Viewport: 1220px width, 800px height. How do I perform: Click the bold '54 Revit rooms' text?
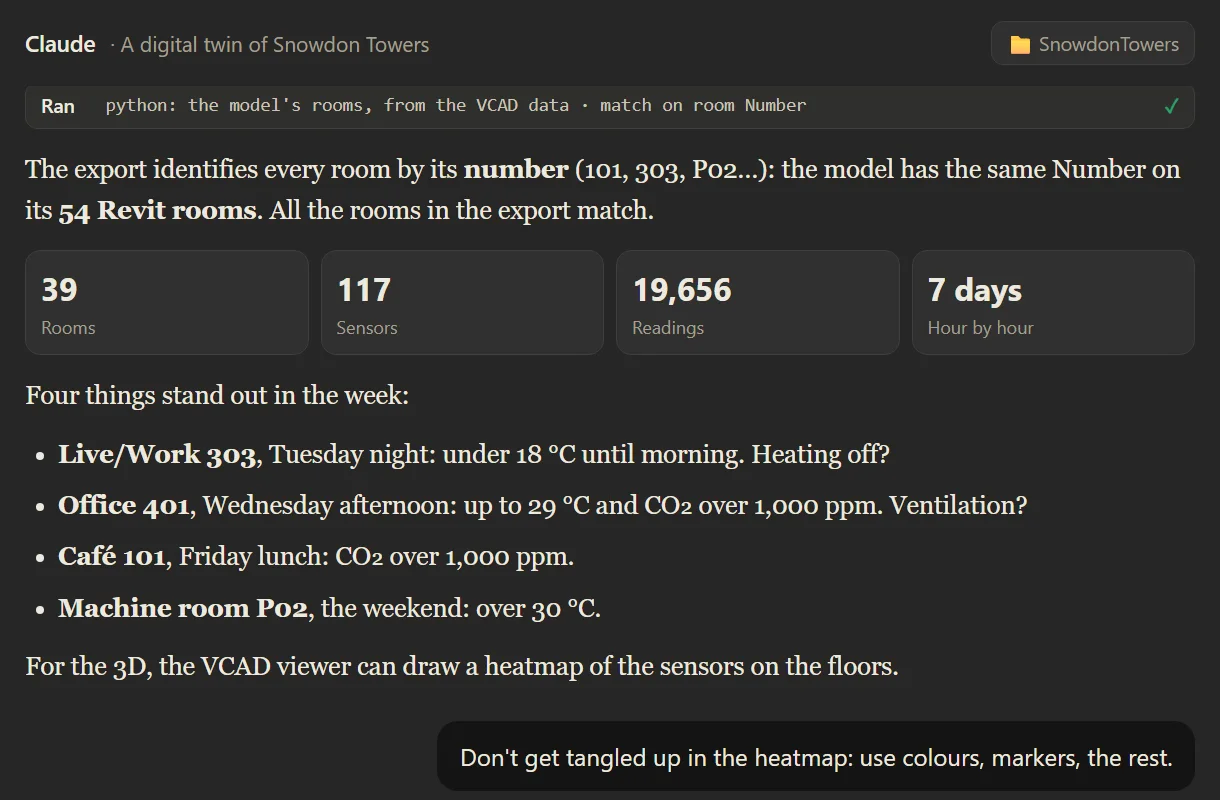tap(157, 212)
